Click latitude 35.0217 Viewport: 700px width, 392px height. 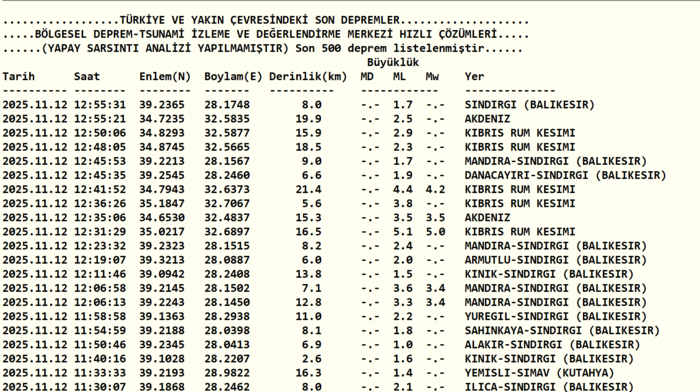(x=162, y=232)
